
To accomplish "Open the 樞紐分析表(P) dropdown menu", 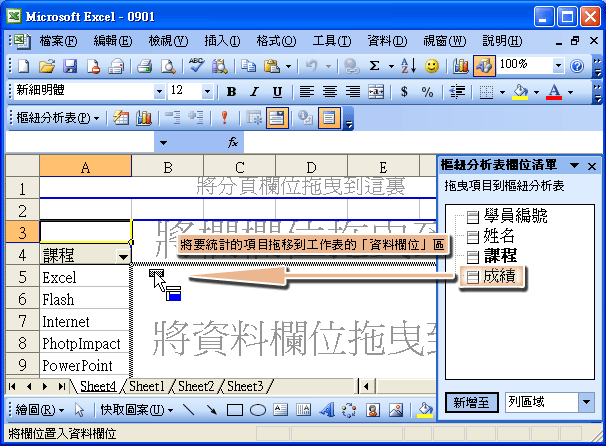I will 58,117.
